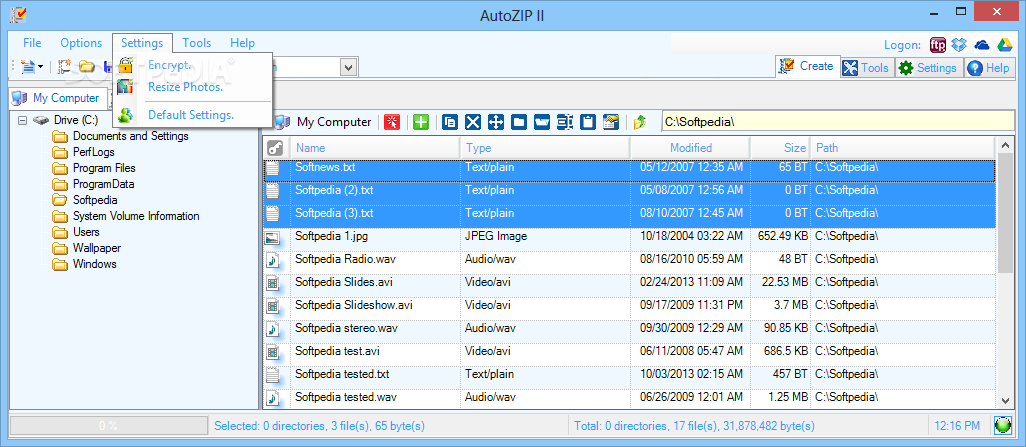Click the FTP logon icon
The image size is (1026, 447).
[x=938, y=45]
